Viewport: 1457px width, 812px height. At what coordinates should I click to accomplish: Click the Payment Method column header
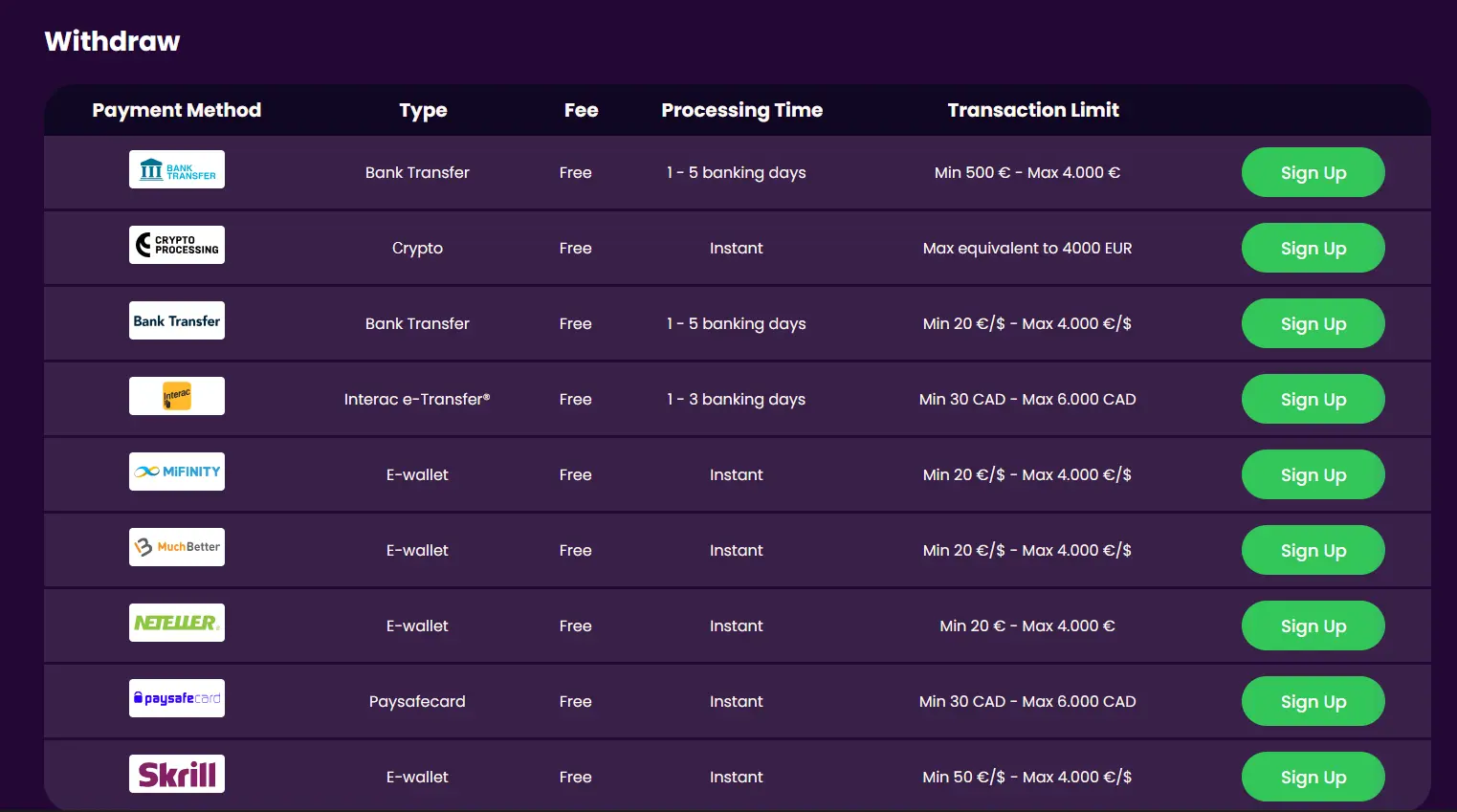pos(177,110)
